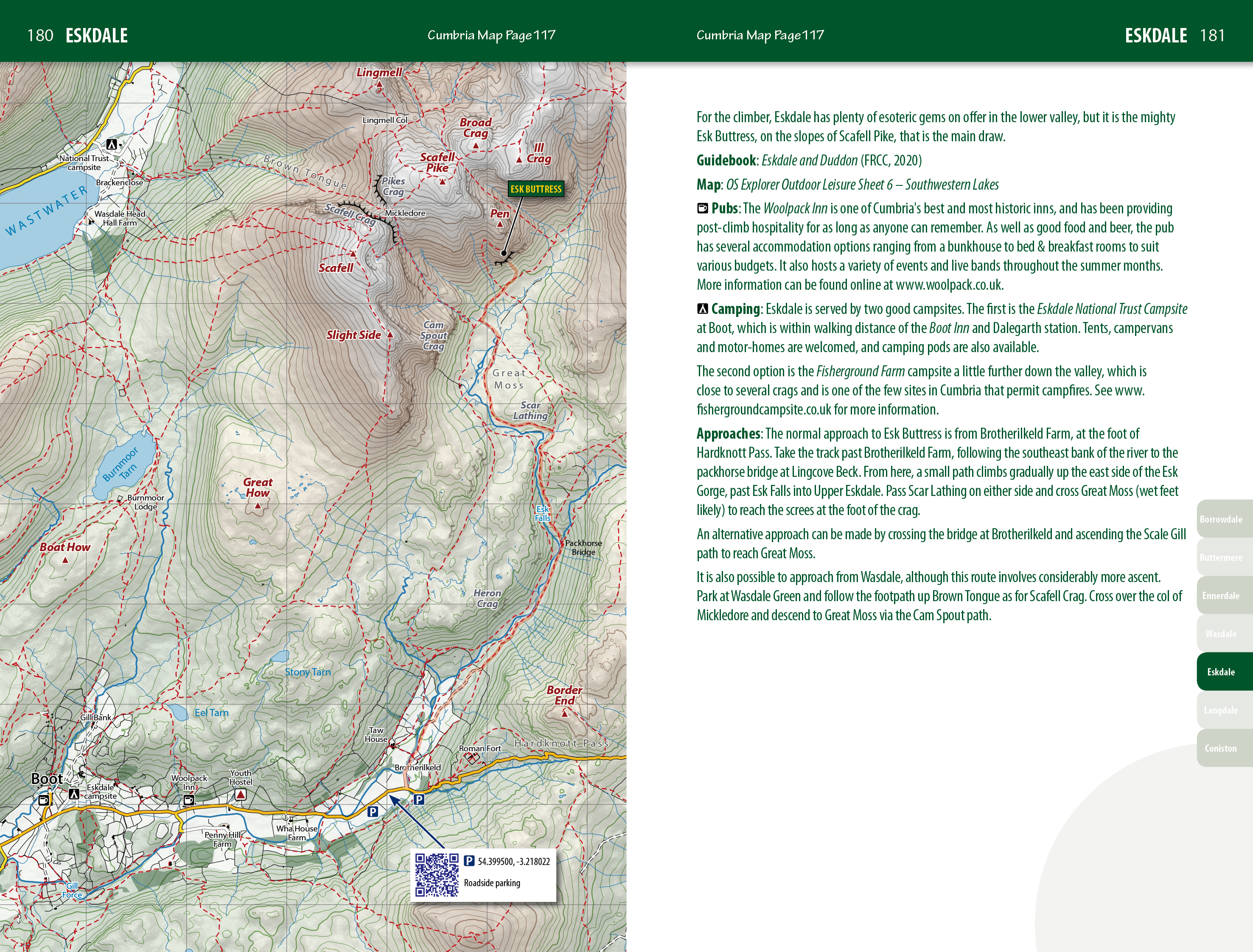The image size is (1253, 952).
Task: Click the Slight Side summit triangle marker
Action: [390, 335]
